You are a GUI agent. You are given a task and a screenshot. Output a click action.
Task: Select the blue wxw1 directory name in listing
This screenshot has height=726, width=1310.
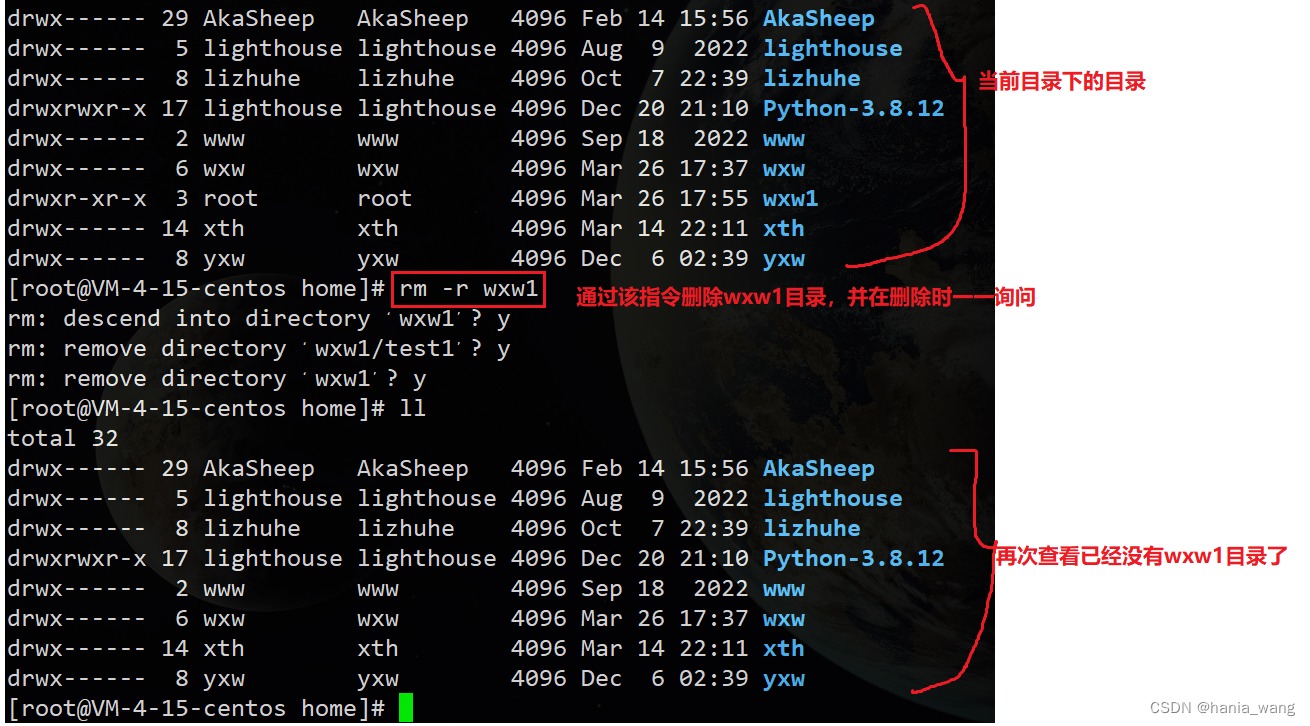790,199
